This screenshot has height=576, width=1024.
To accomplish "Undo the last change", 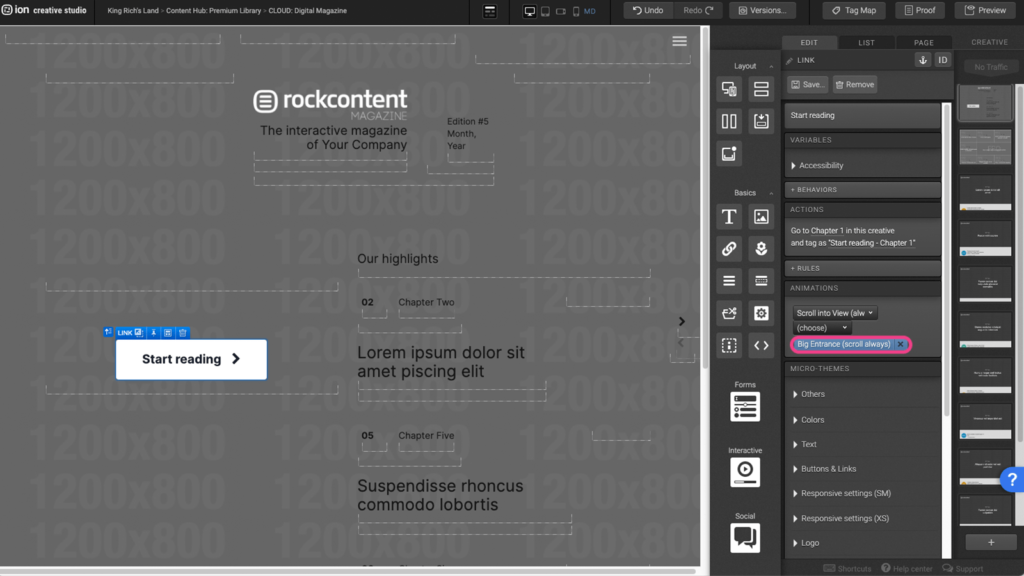I will (648, 10).
